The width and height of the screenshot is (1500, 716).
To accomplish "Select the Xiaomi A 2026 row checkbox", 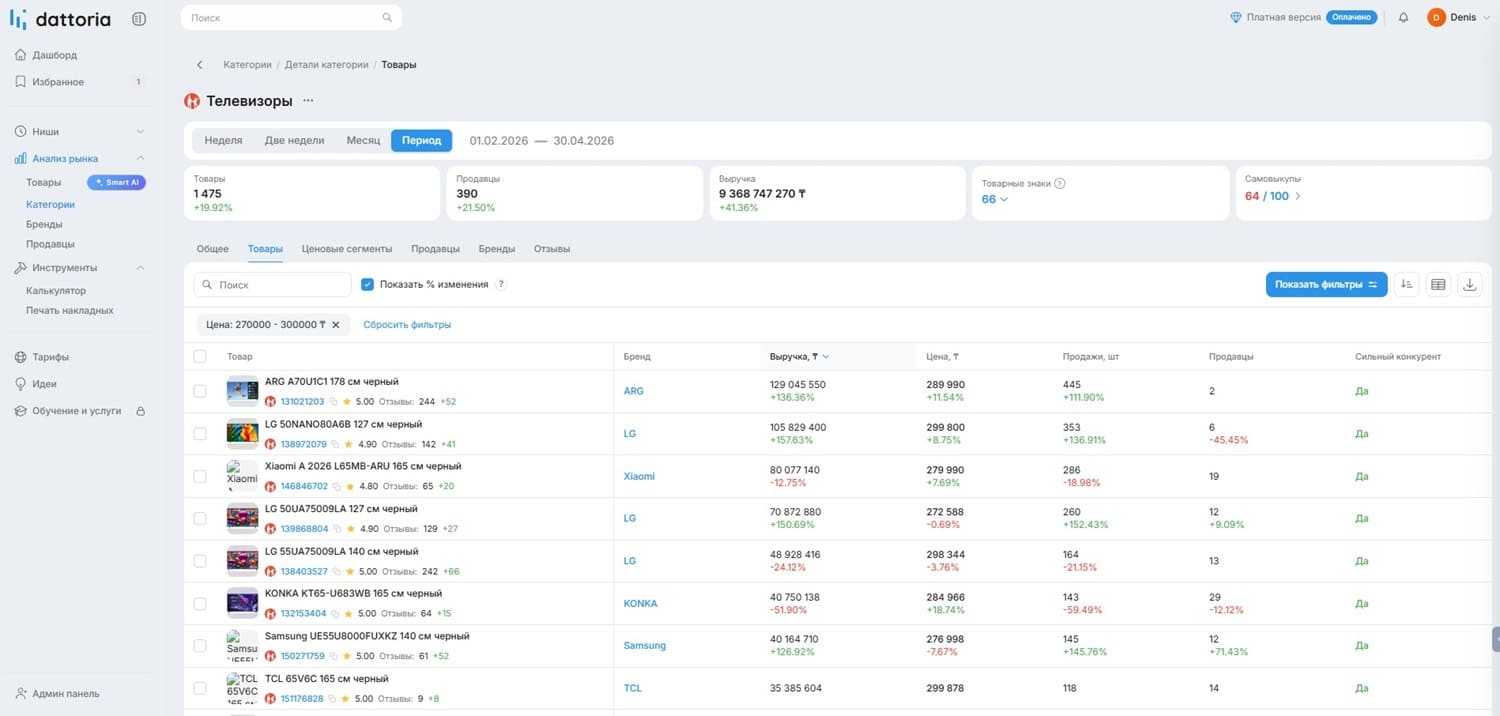I will (200, 477).
